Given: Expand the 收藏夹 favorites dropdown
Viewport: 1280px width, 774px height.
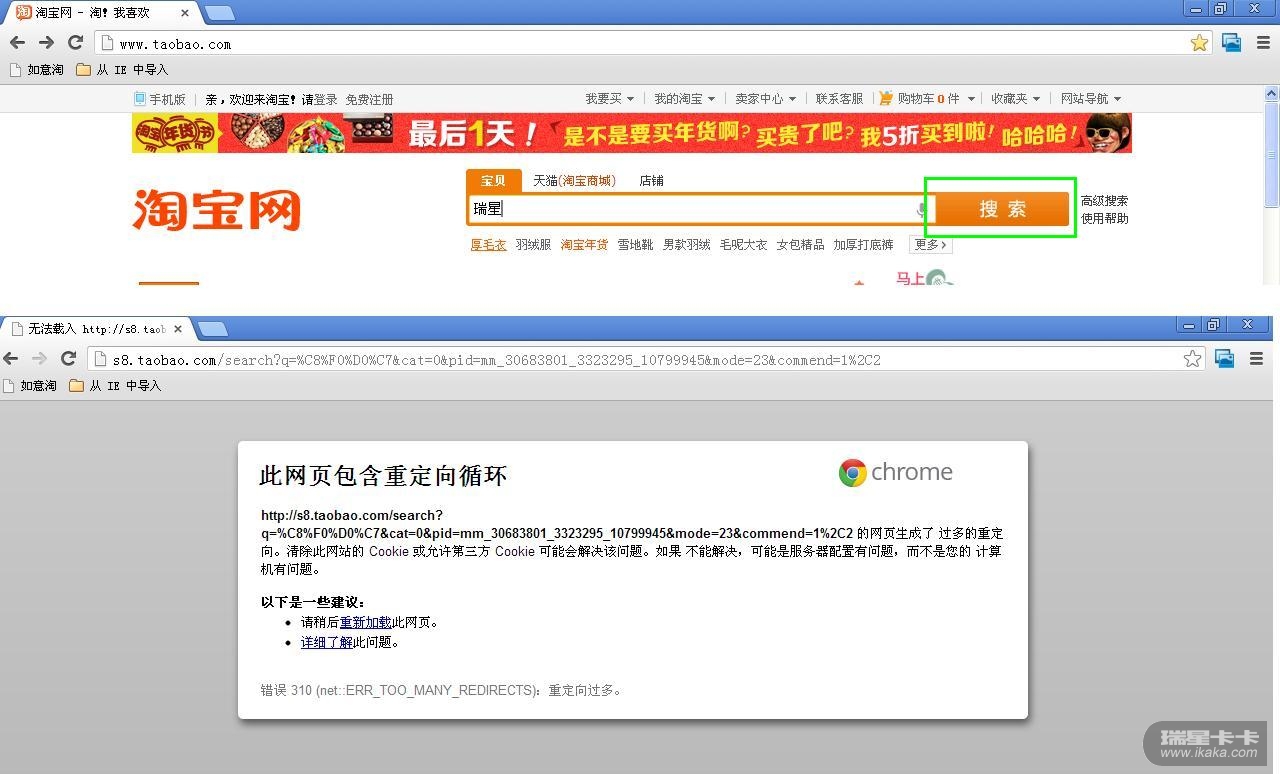Looking at the screenshot, I should [x=1016, y=99].
